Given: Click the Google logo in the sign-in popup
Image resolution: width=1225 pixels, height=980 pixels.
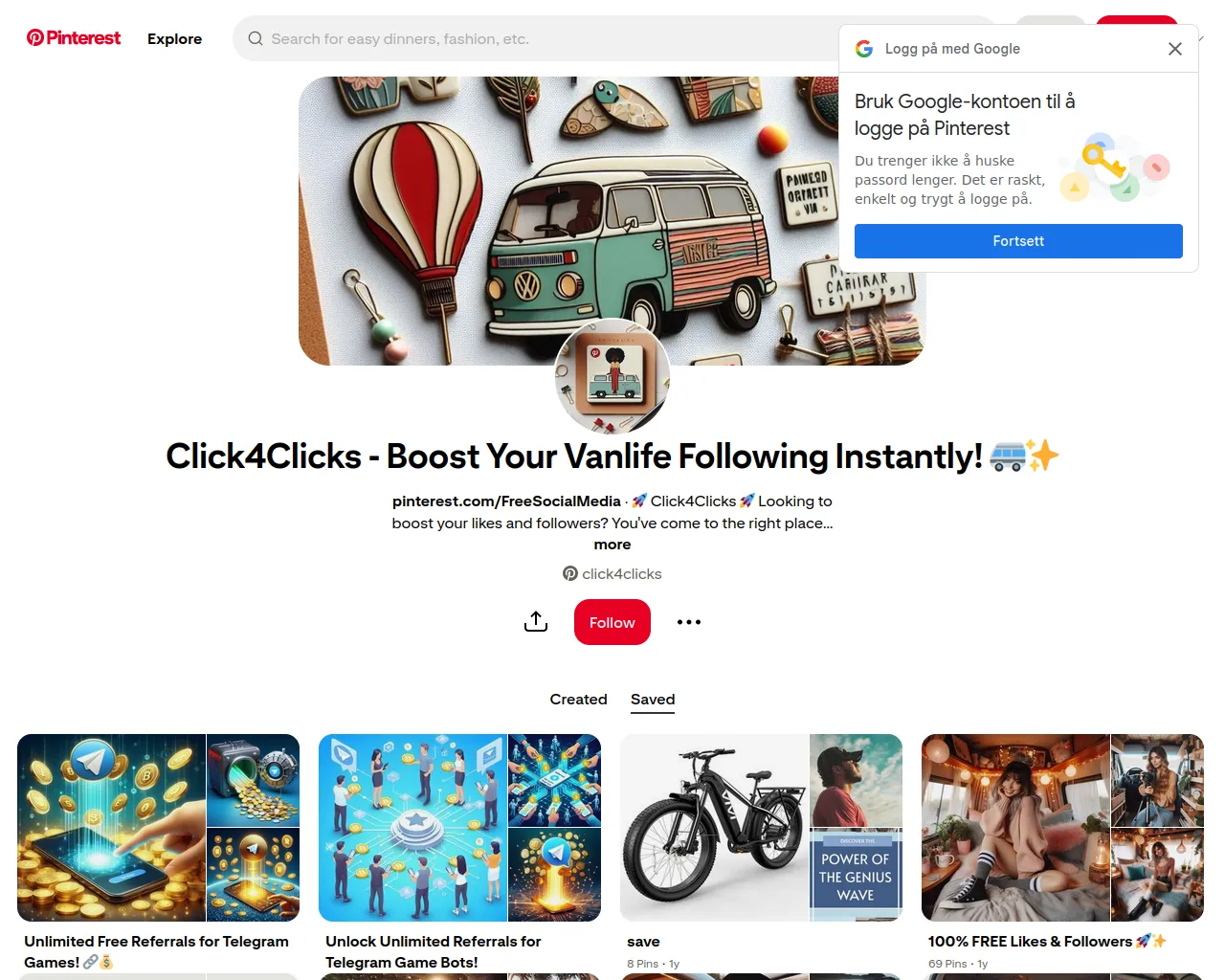Looking at the screenshot, I should coord(864,49).
